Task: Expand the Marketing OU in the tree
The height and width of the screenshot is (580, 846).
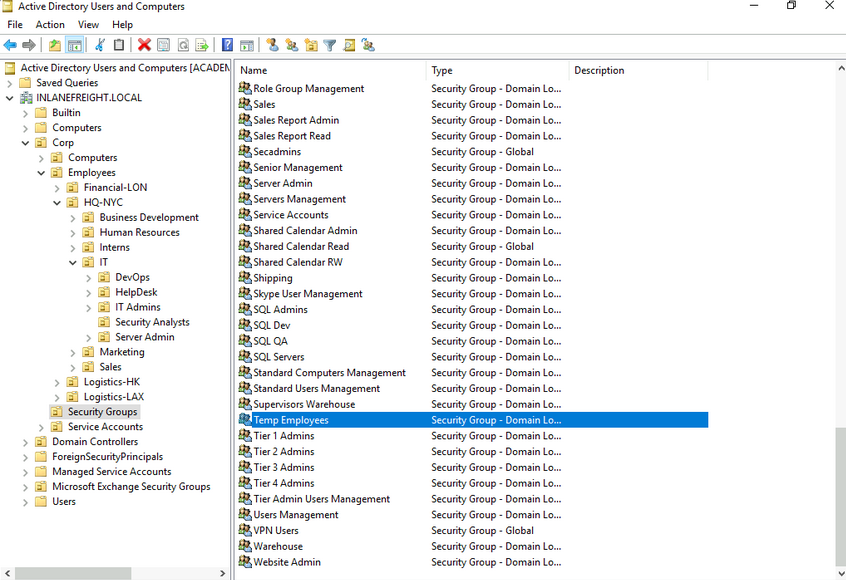Action: click(x=73, y=352)
